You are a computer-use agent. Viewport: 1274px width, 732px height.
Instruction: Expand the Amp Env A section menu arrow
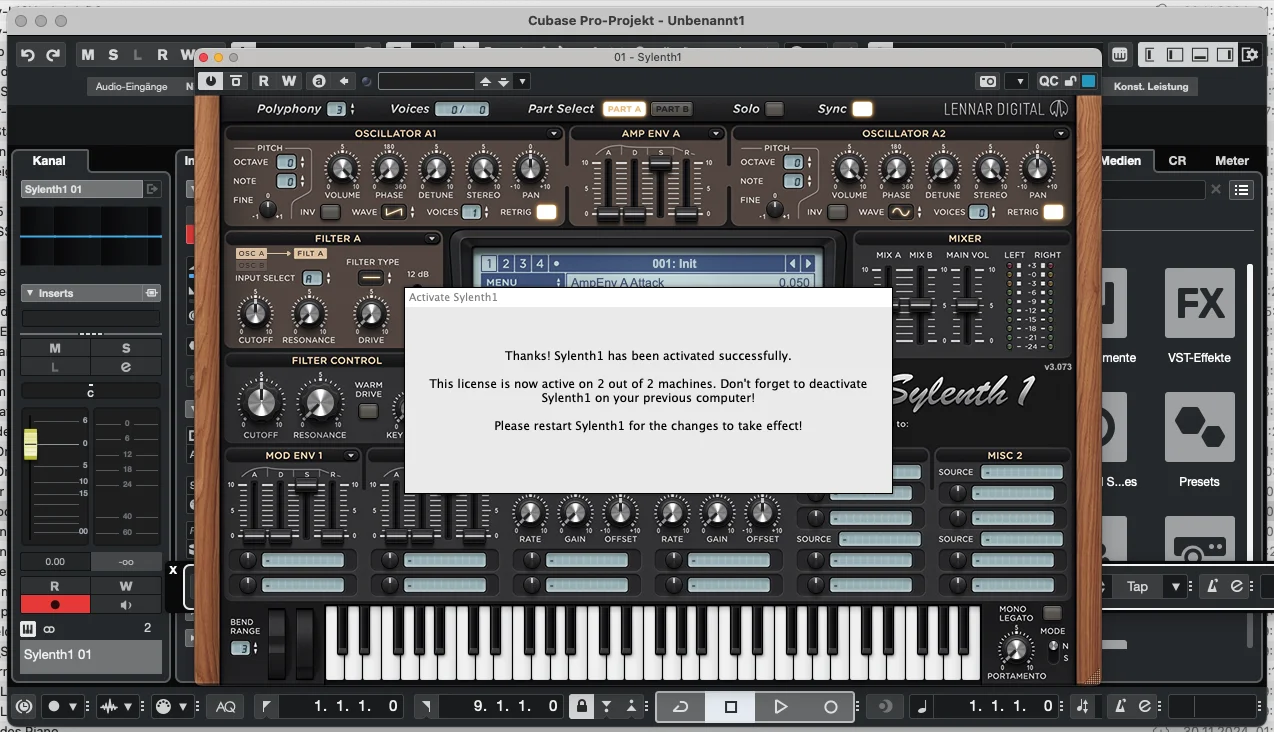[716, 134]
